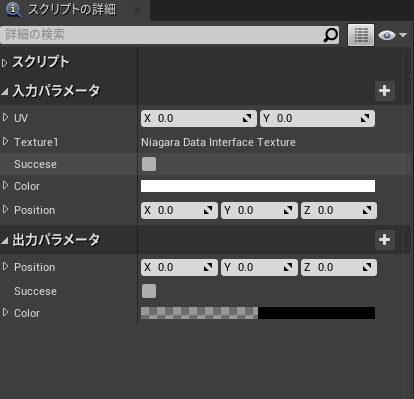Add a new input parameter (入力パラメータ plus)
This screenshot has height=399, width=414.
coord(385,91)
